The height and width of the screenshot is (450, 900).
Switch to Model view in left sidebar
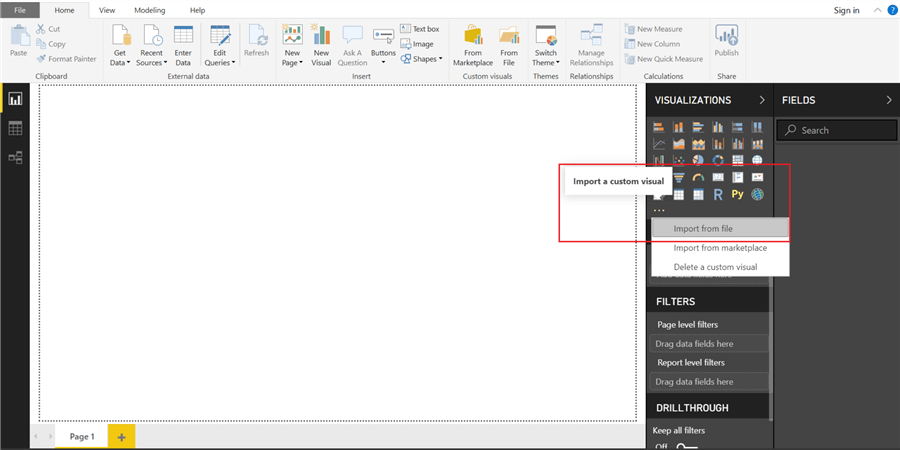(15, 157)
